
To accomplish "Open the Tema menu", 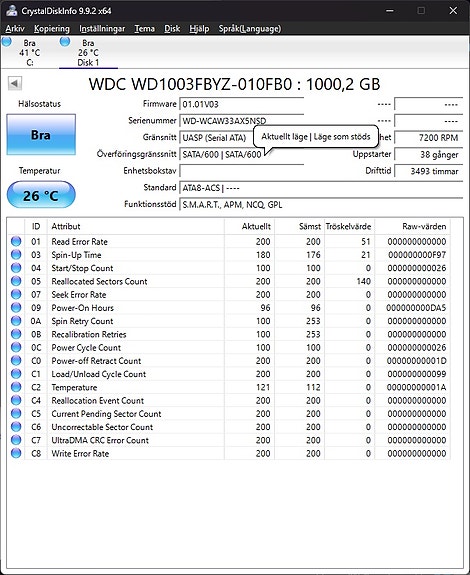I will (x=144, y=29).
